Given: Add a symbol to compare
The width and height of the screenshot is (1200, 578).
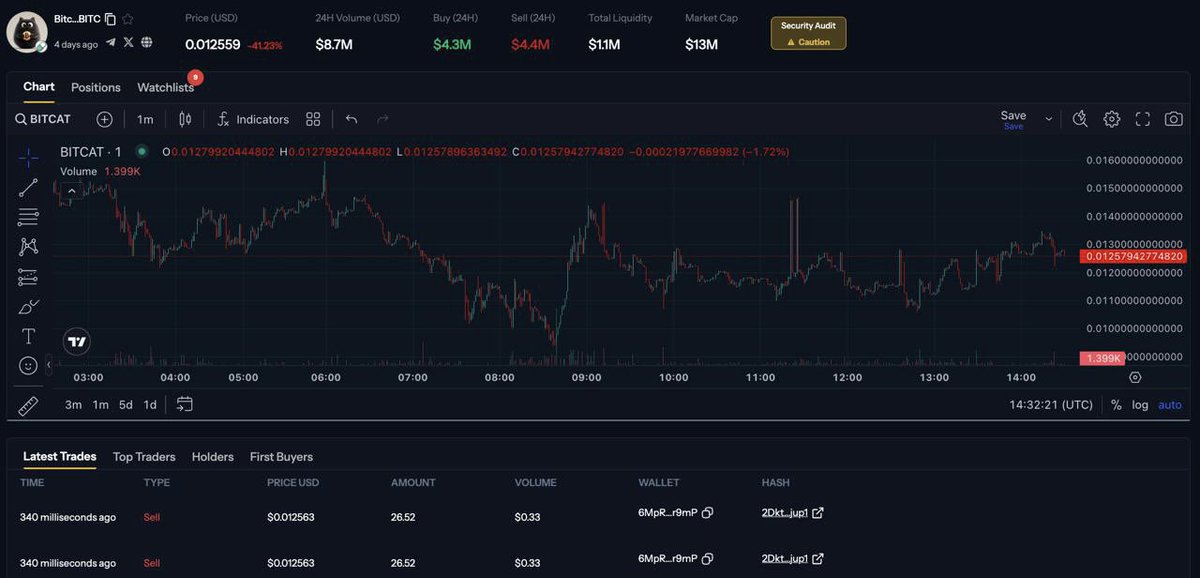Looking at the screenshot, I should 104,119.
